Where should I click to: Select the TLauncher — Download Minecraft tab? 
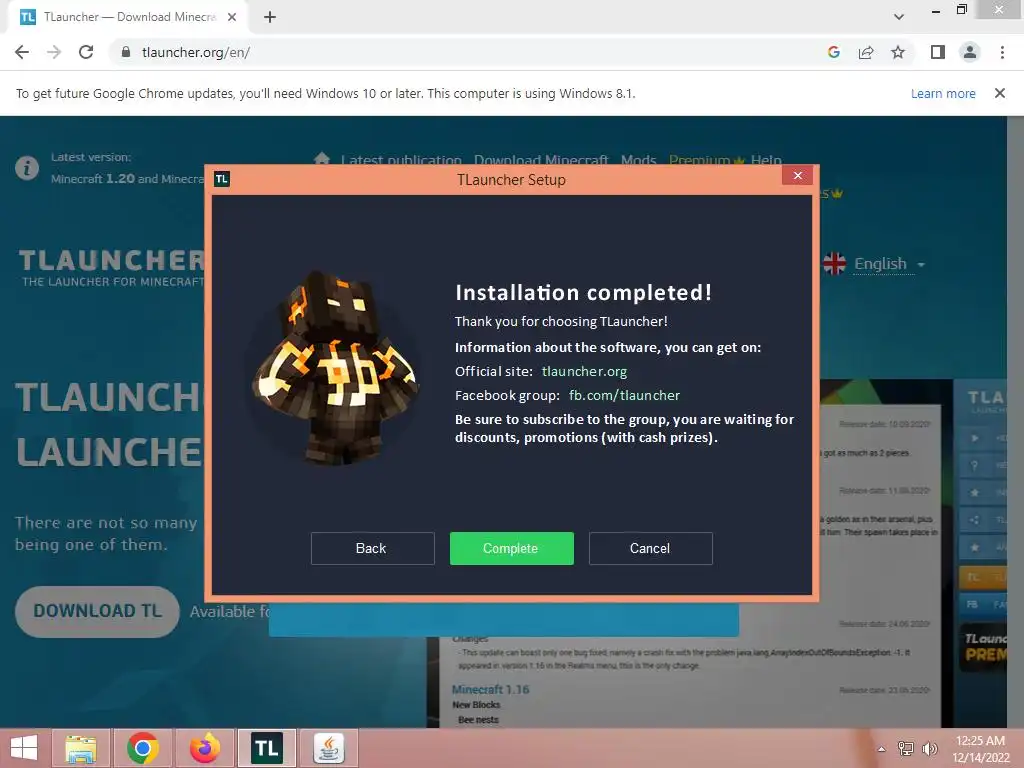pyautogui.click(x=127, y=17)
